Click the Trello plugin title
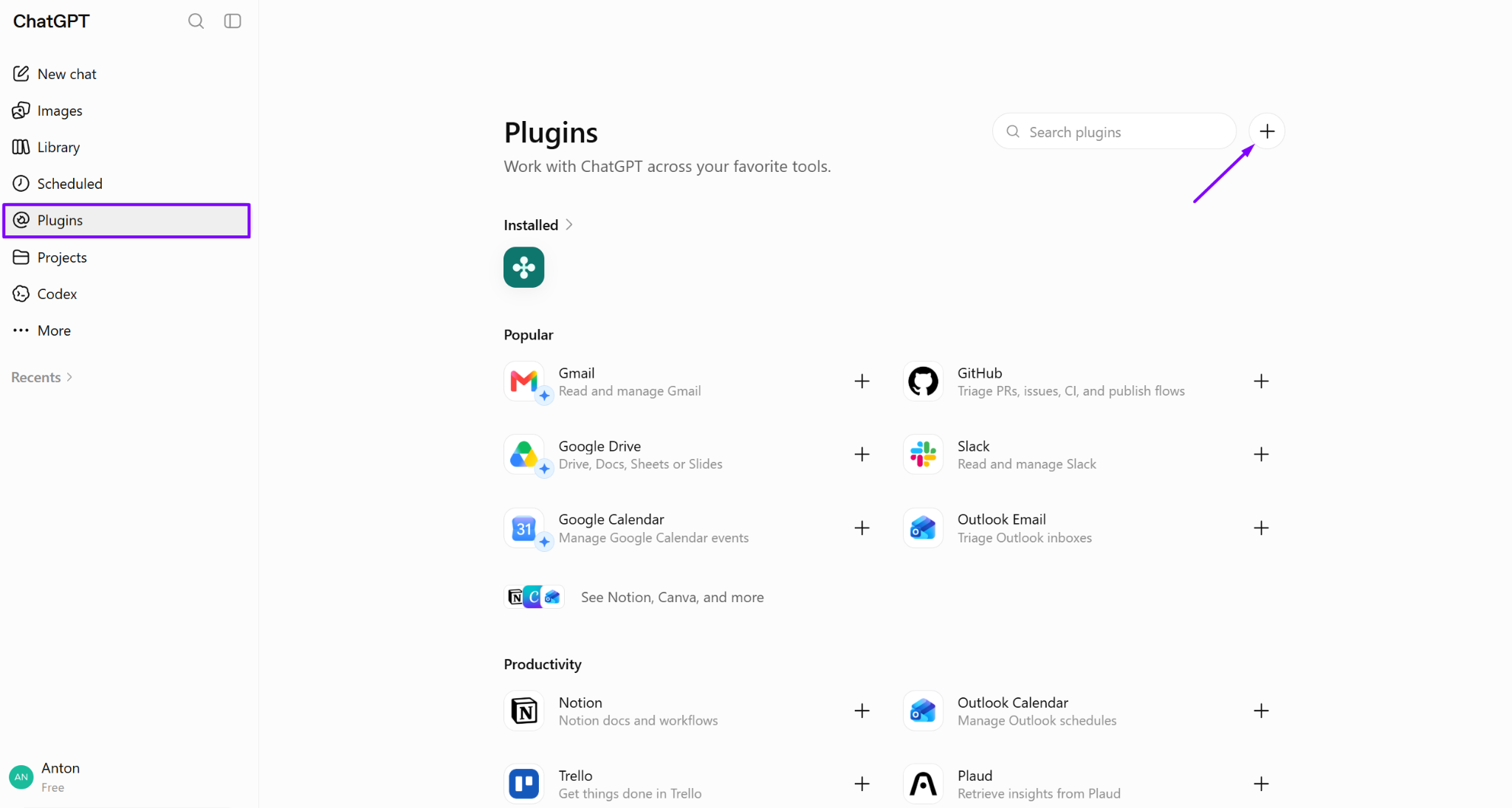The height and width of the screenshot is (808, 1512). (x=576, y=776)
